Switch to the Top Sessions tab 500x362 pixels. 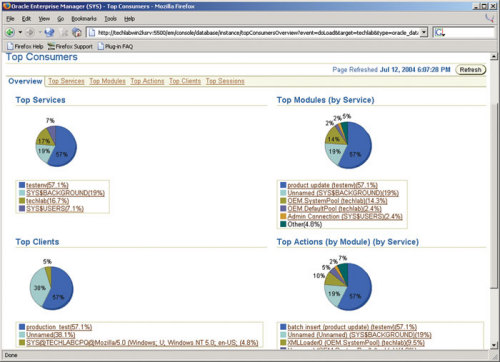225,81
